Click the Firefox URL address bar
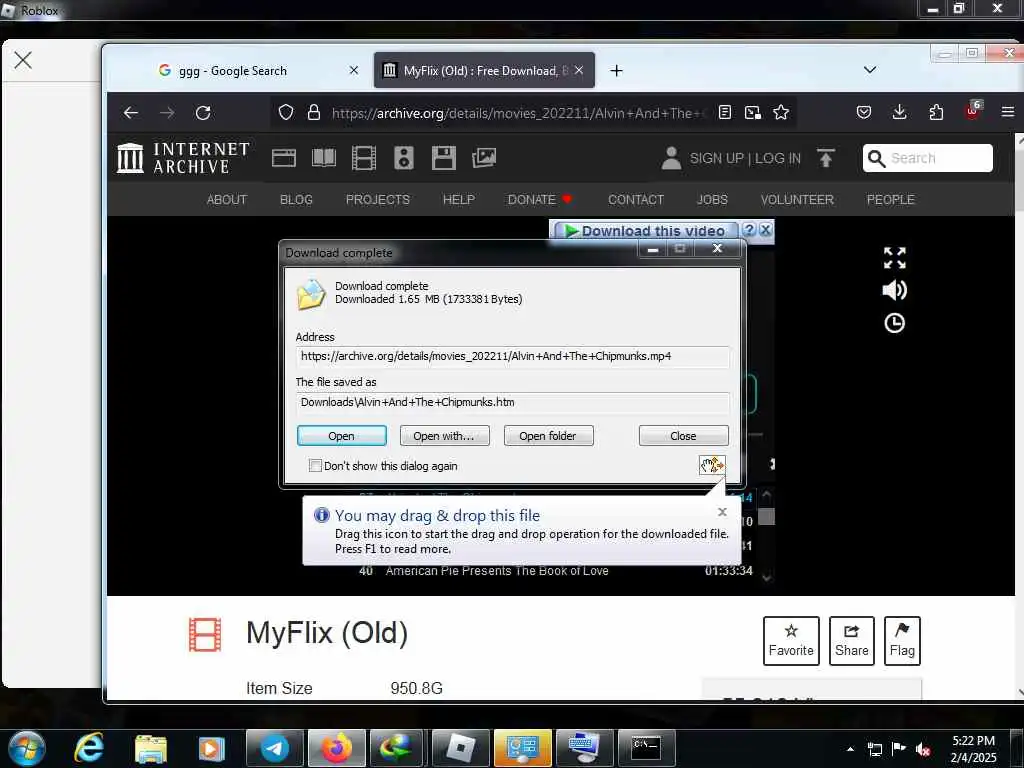Image resolution: width=1024 pixels, height=768 pixels. click(x=516, y=113)
